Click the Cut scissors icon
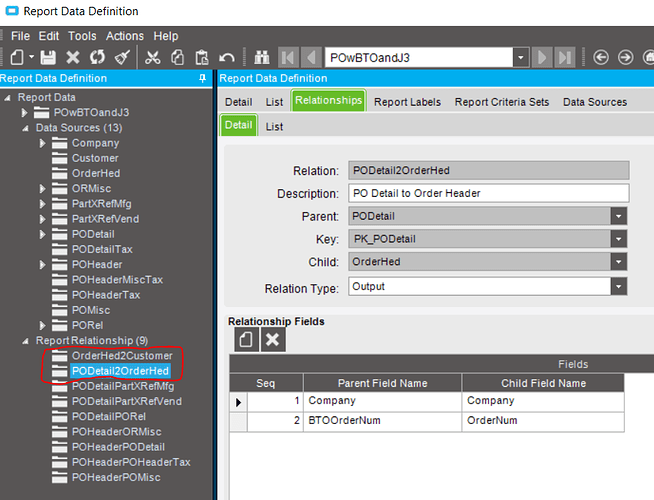Viewport: 654px width, 500px height. [152, 58]
